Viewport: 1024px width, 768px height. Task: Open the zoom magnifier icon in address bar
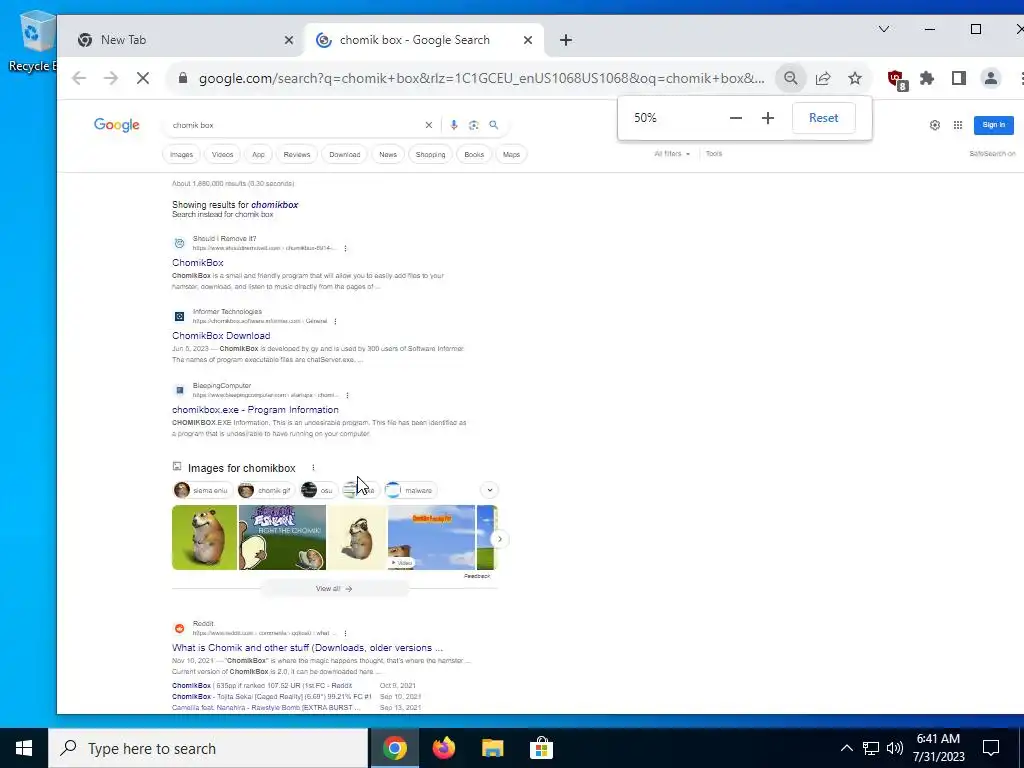(x=790, y=78)
